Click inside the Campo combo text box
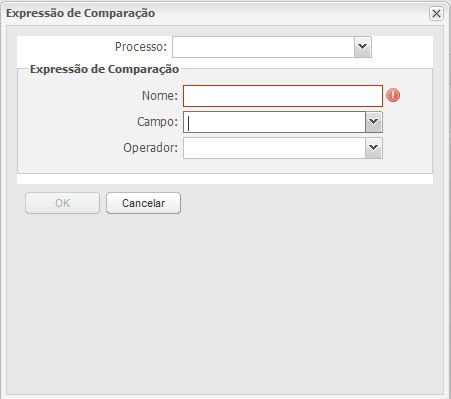The image size is (451, 399). (274, 122)
